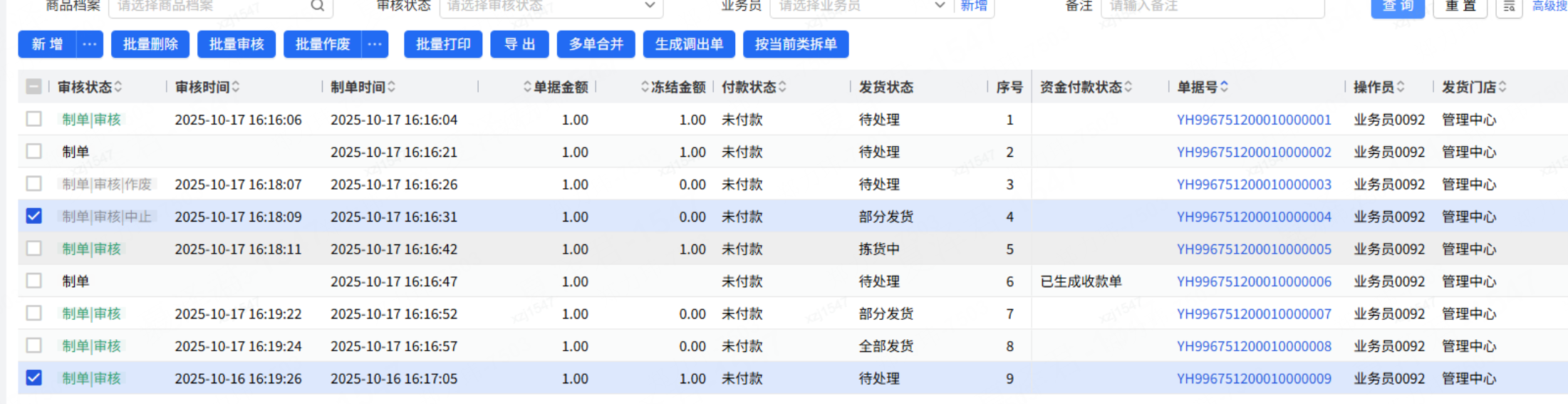Screen dimensions: 1568x404
Task: Click 批量打印 (batch print) button
Action: (443, 44)
